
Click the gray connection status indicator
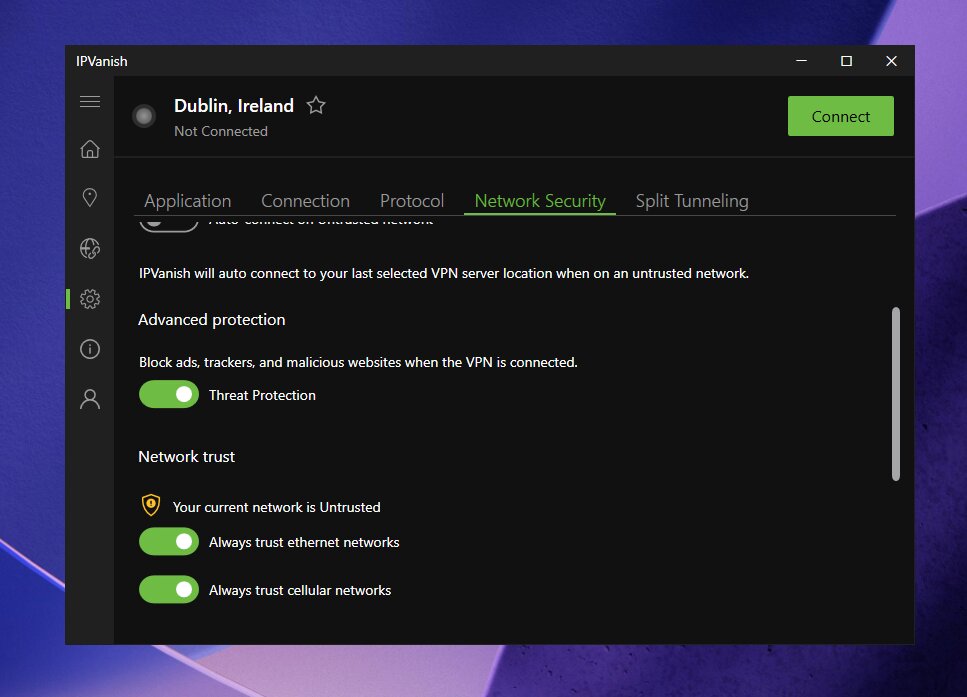point(144,116)
